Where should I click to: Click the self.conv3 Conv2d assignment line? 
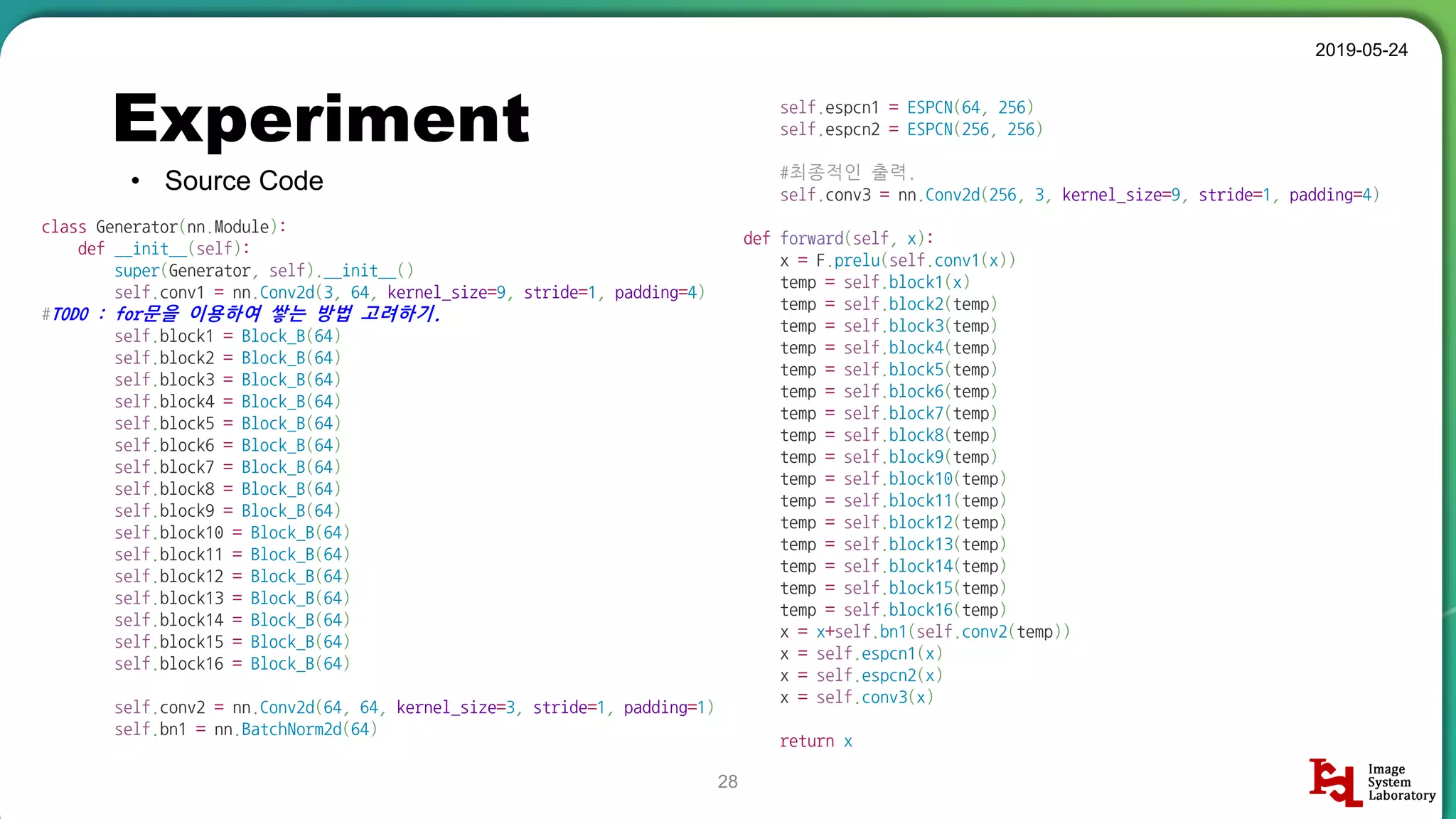click(1079, 195)
